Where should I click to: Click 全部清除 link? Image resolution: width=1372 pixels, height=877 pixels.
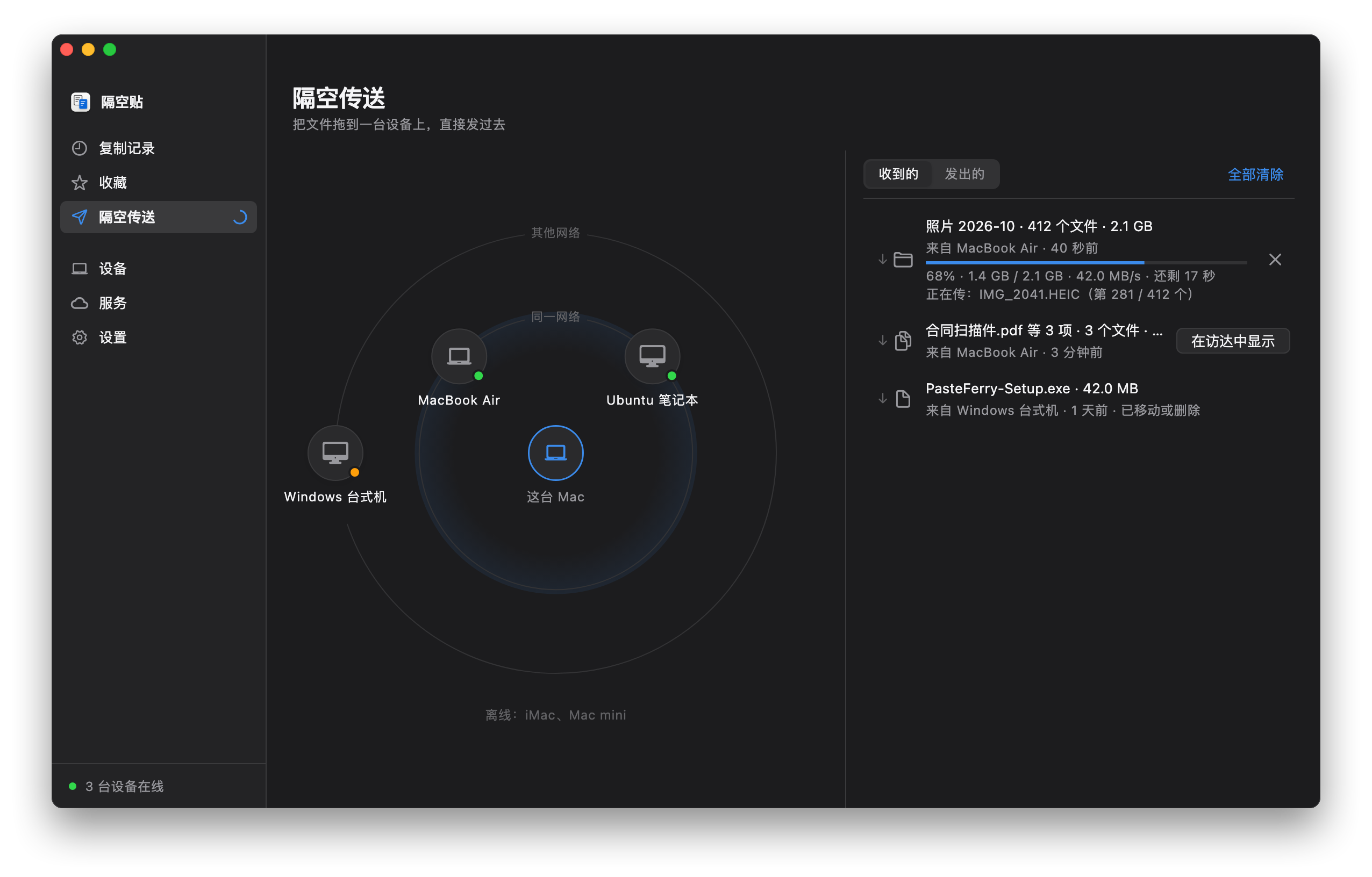[x=1255, y=174]
